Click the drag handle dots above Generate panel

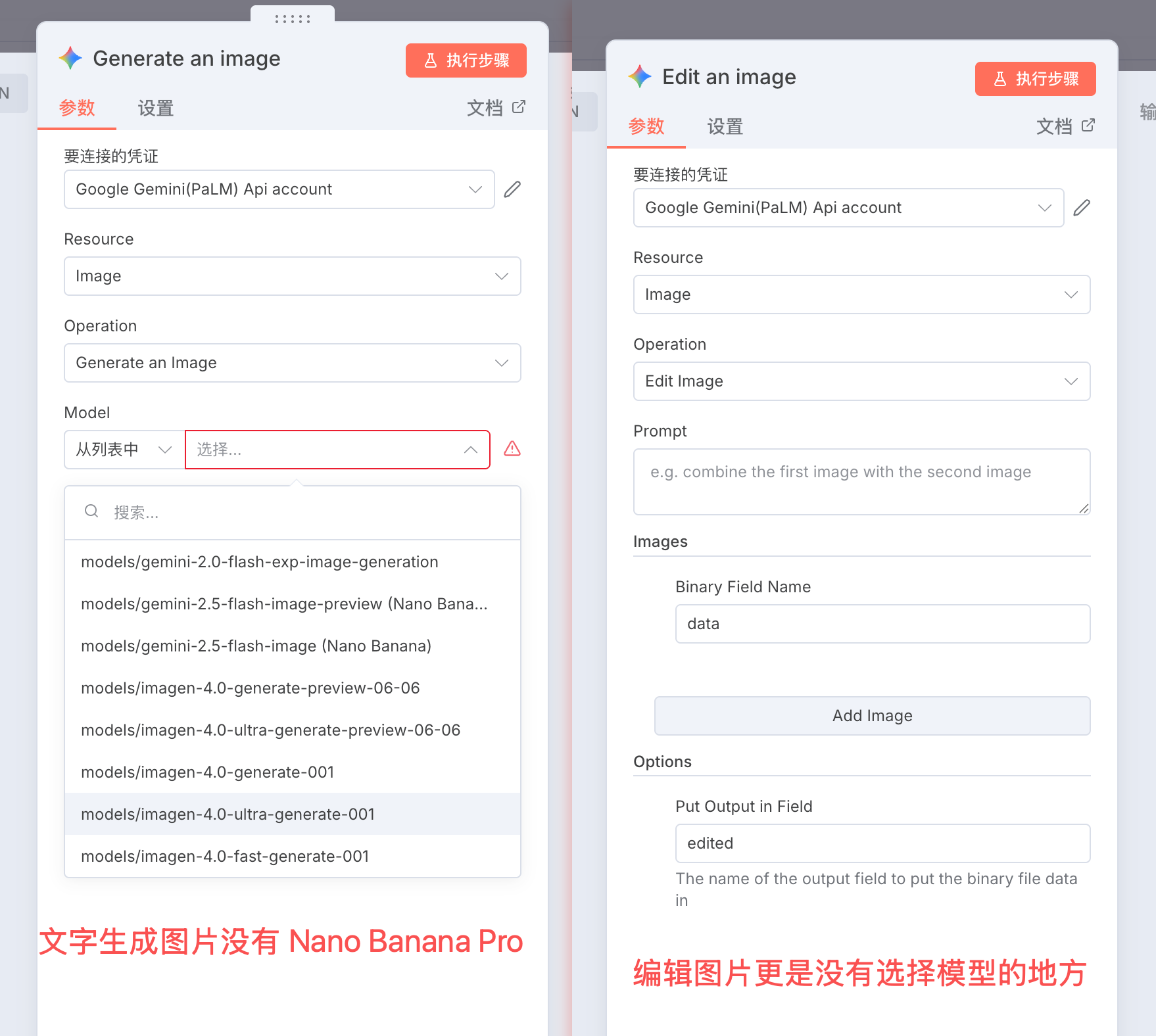293,19
